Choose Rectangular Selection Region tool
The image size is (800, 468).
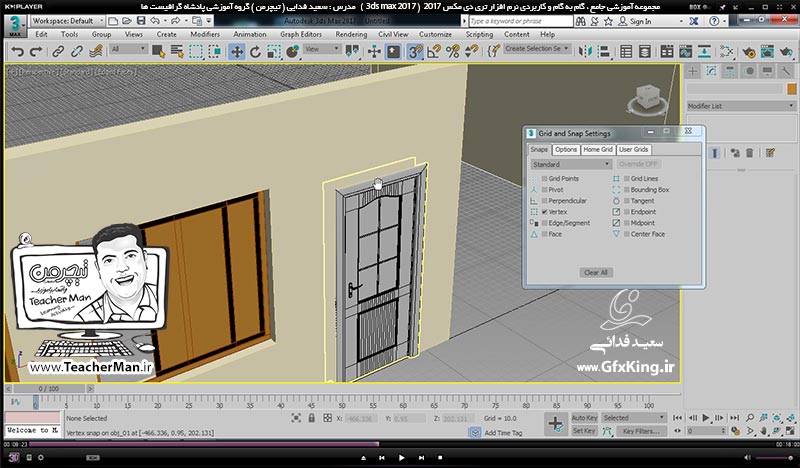pyautogui.click(x=196, y=52)
